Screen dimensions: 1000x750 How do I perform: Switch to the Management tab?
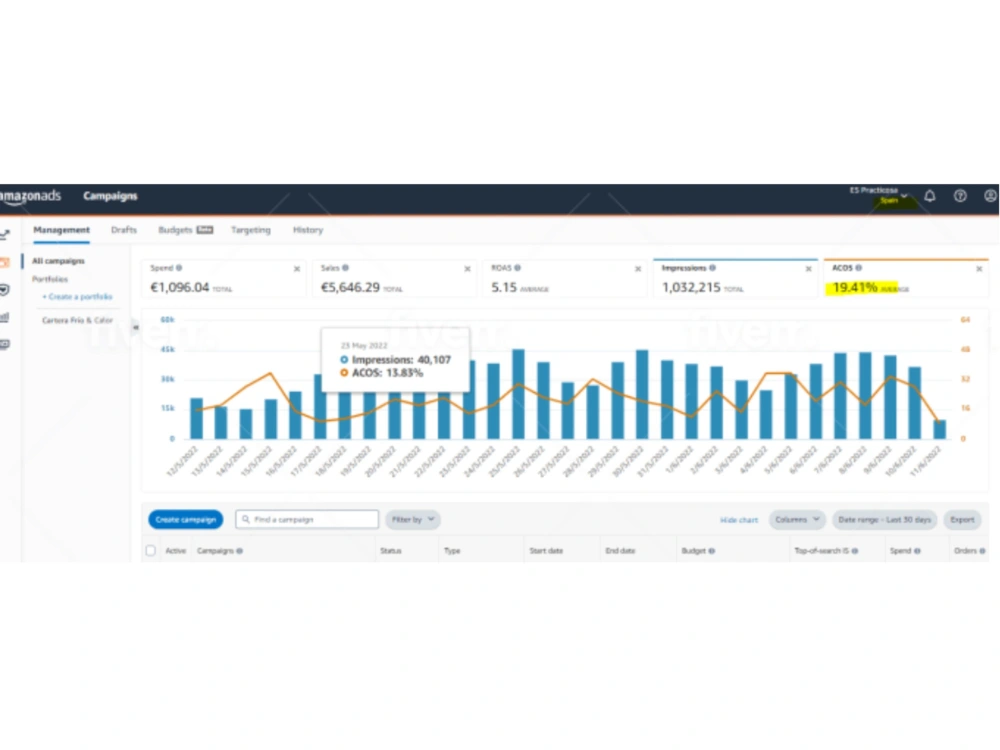[x=61, y=230]
